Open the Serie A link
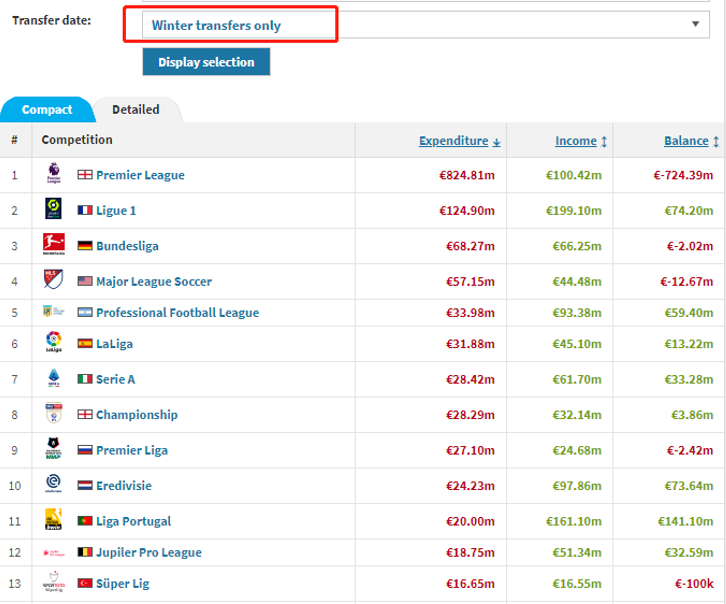The width and height of the screenshot is (726, 604). [x=116, y=380]
